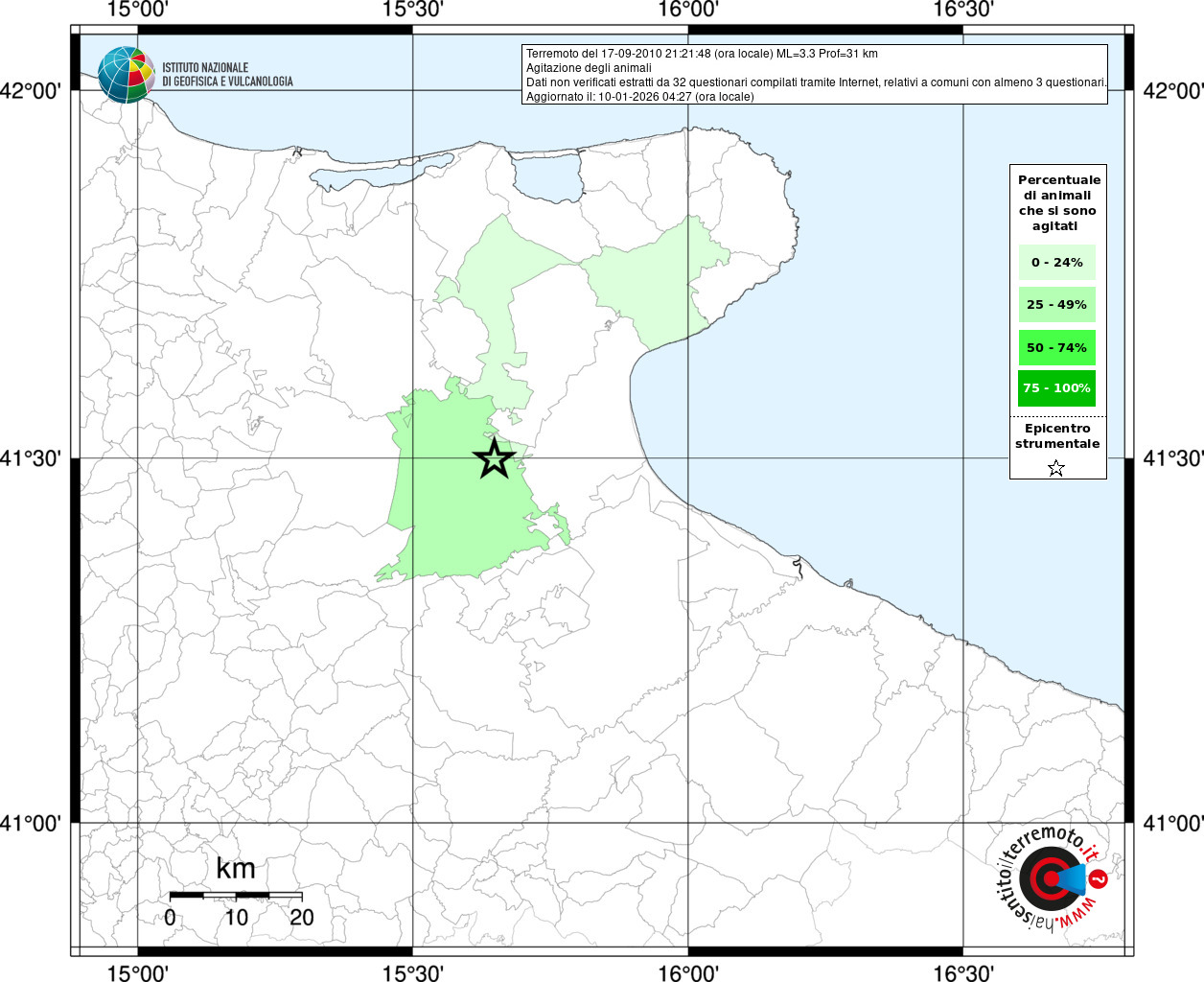Click the epicenter star on the map
The height and width of the screenshot is (982, 1204).
click(x=494, y=458)
